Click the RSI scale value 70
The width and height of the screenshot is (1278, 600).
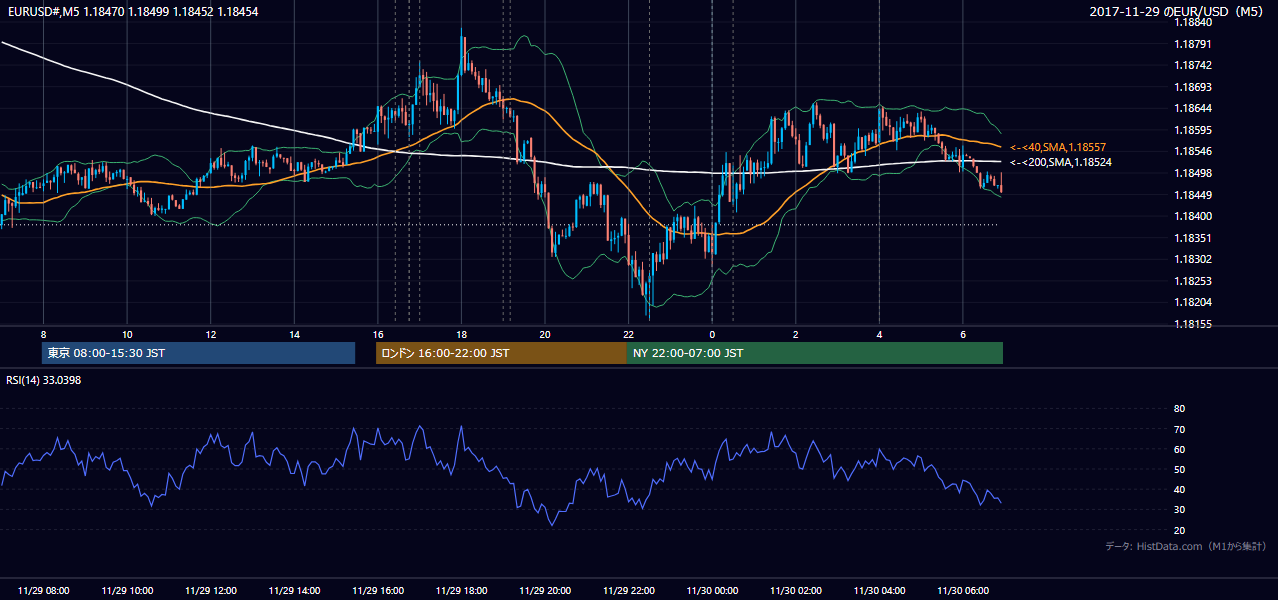(1179, 429)
